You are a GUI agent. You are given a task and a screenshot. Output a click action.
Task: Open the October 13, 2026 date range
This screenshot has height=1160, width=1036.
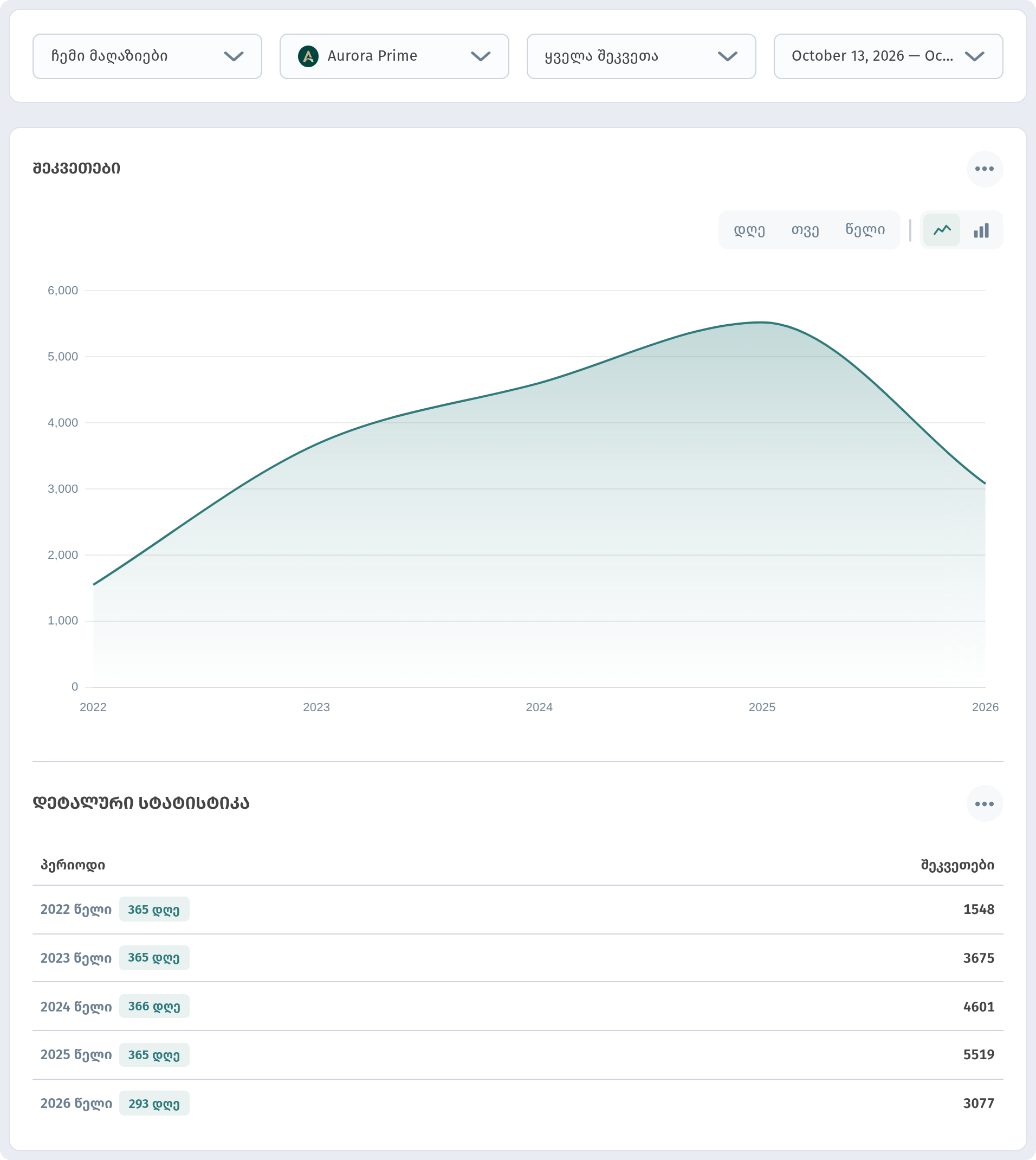(x=889, y=56)
